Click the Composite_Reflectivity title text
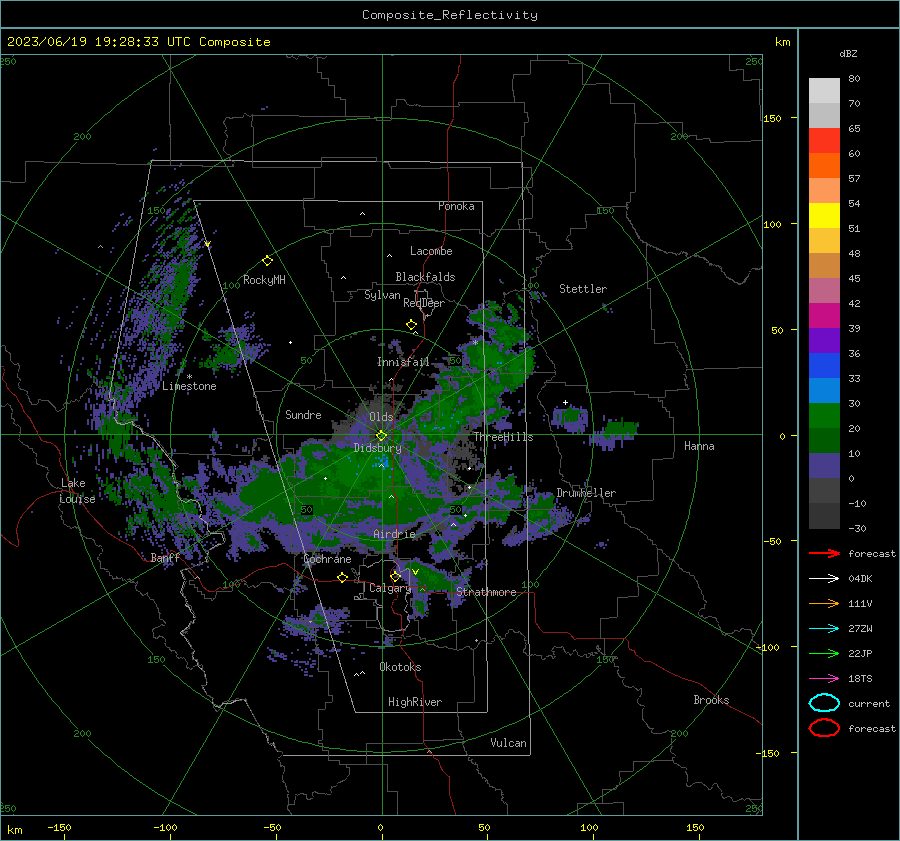The width and height of the screenshot is (900, 841). click(x=450, y=15)
